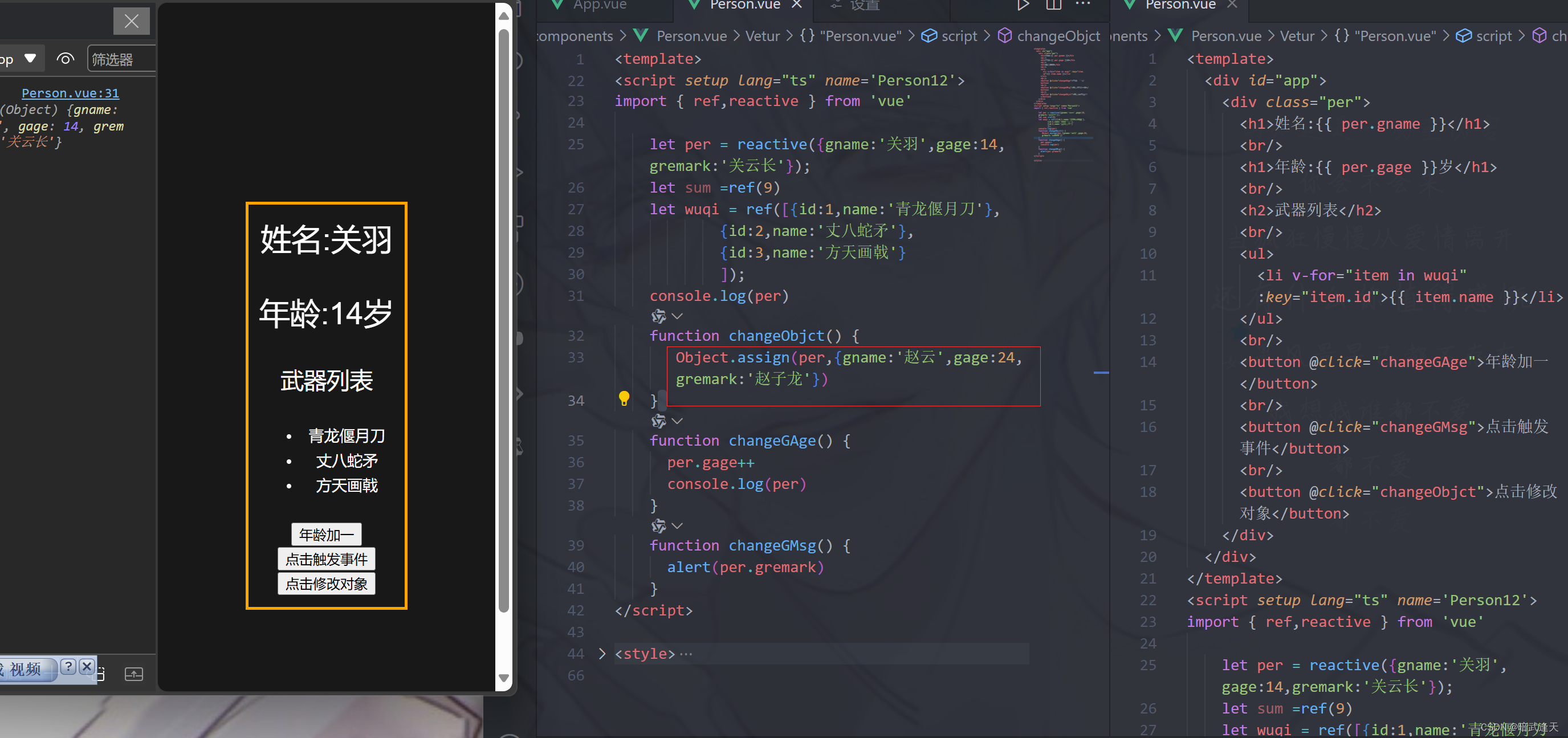
Task: Close the 视频 floating widget with its X
Action: tap(87, 667)
